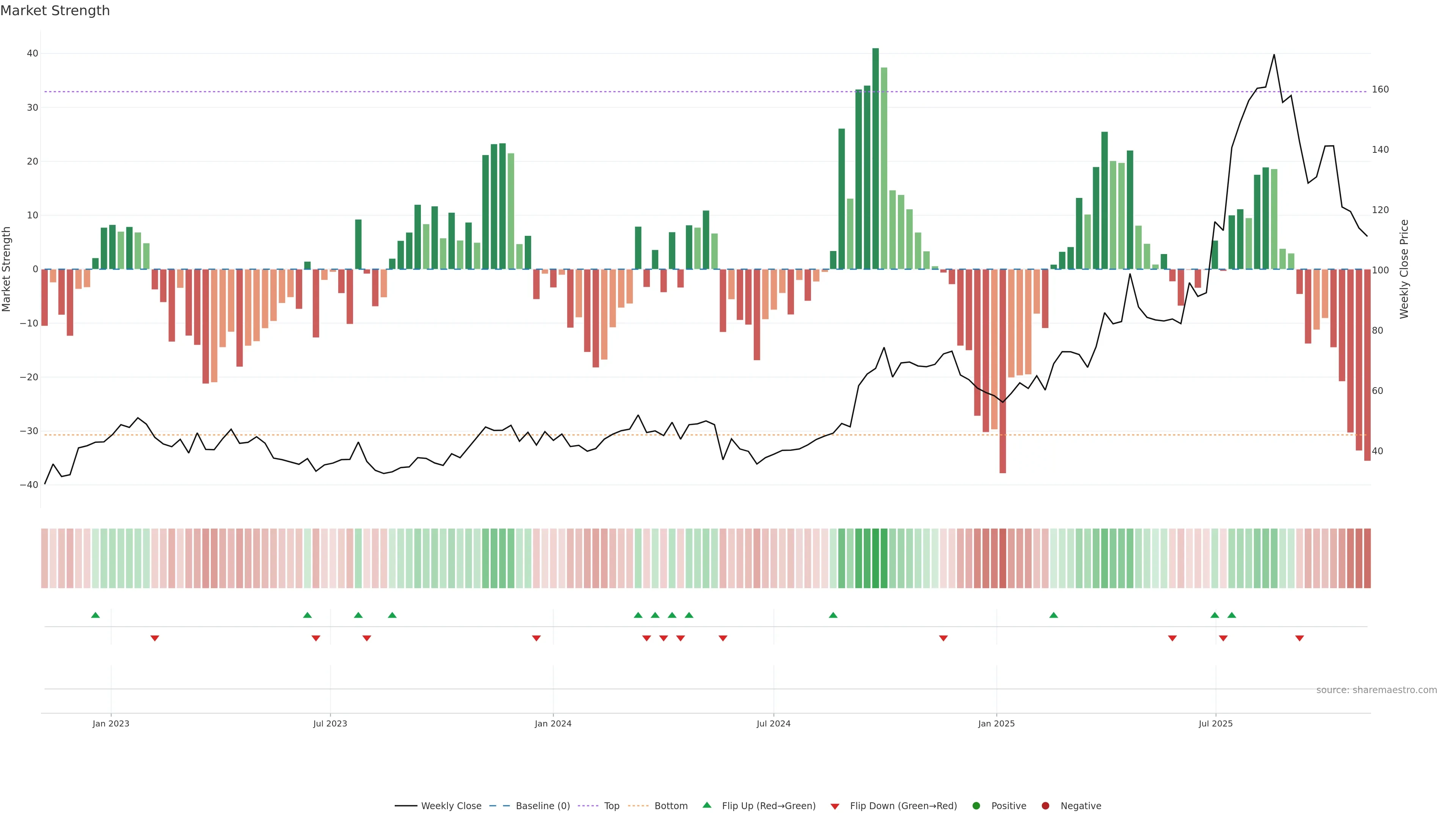Click the Flip Up green triangle legend icon
Image resolution: width=1456 pixels, height=819 pixels.
coord(706,805)
